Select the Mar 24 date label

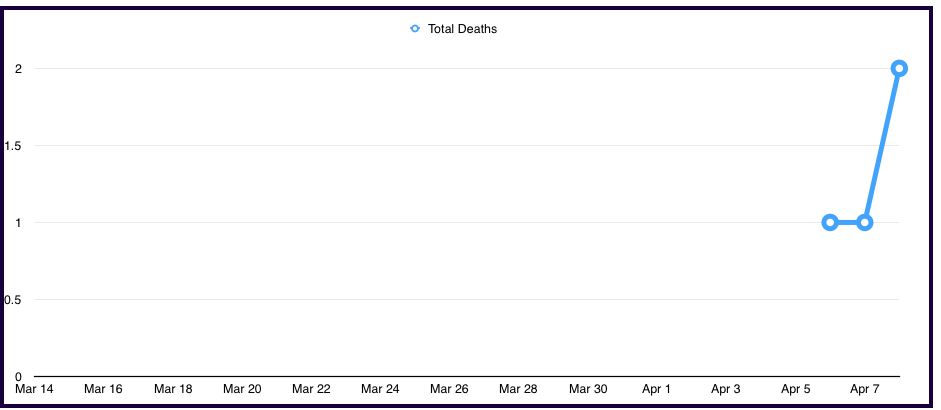click(380, 389)
